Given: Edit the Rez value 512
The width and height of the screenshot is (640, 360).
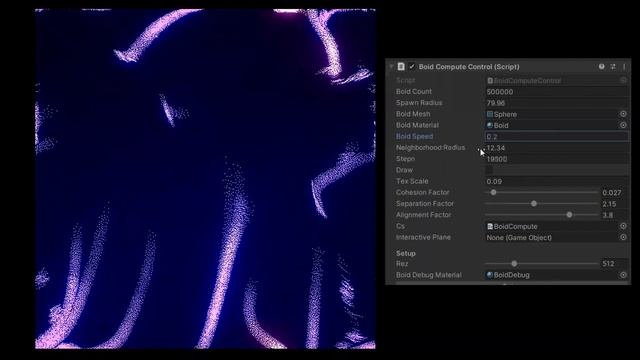Looking at the screenshot, I should [x=614, y=264].
